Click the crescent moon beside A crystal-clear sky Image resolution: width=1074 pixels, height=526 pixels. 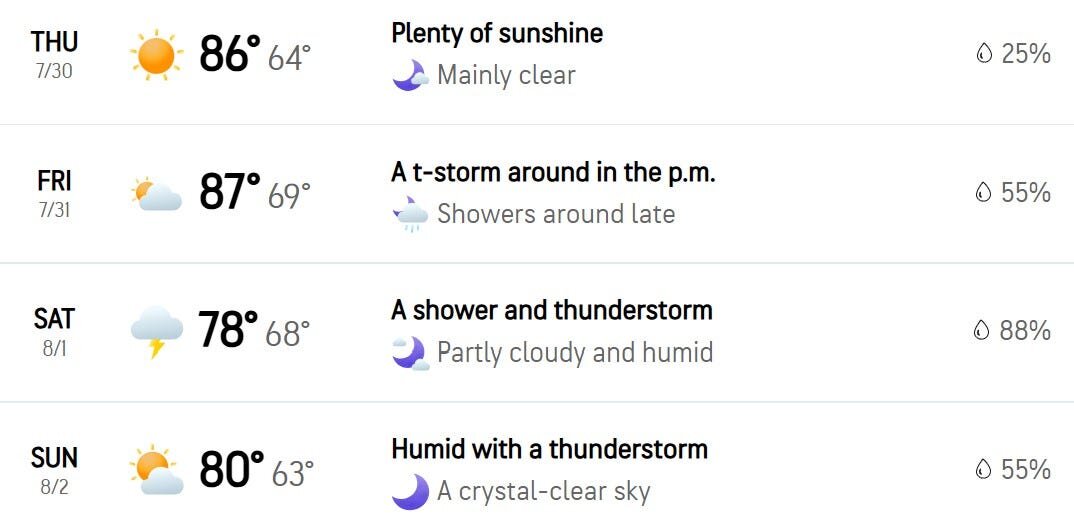pyautogui.click(x=410, y=492)
